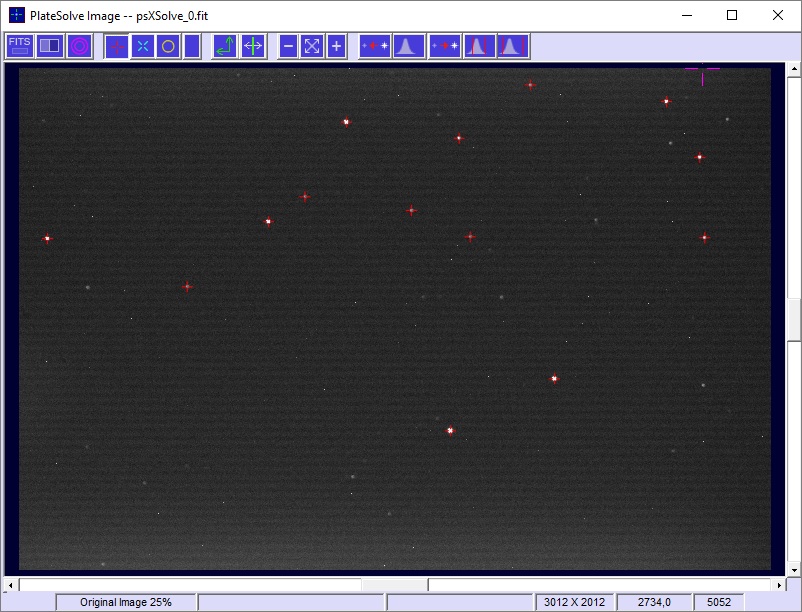Maximize the PlateSolve Image window
This screenshot has width=802, height=612.
(x=732, y=15)
